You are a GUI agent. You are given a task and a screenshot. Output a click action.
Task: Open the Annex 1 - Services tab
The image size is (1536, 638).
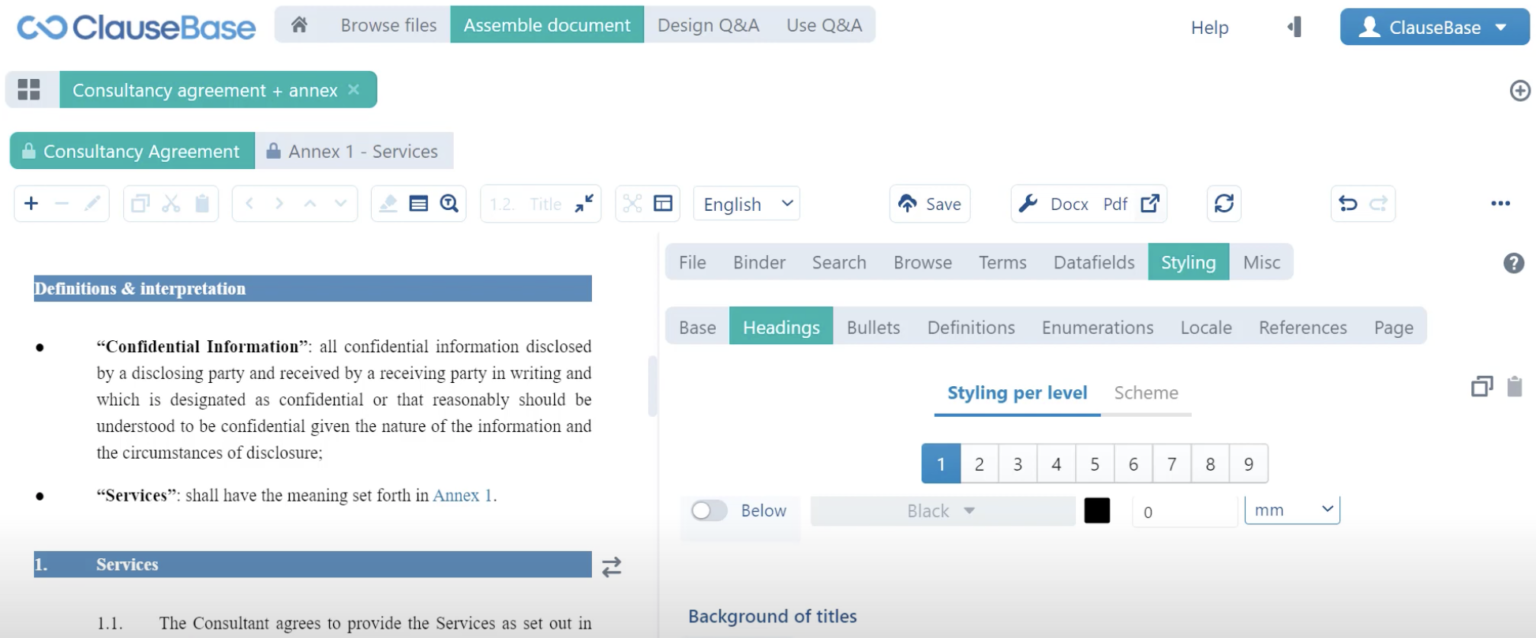pyautogui.click(x=353, y=152)
